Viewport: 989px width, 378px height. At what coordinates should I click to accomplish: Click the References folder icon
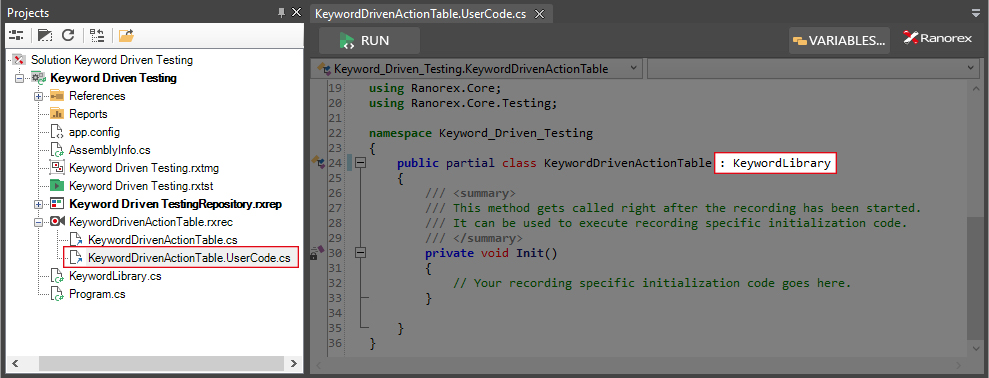(x=57, y=96)
